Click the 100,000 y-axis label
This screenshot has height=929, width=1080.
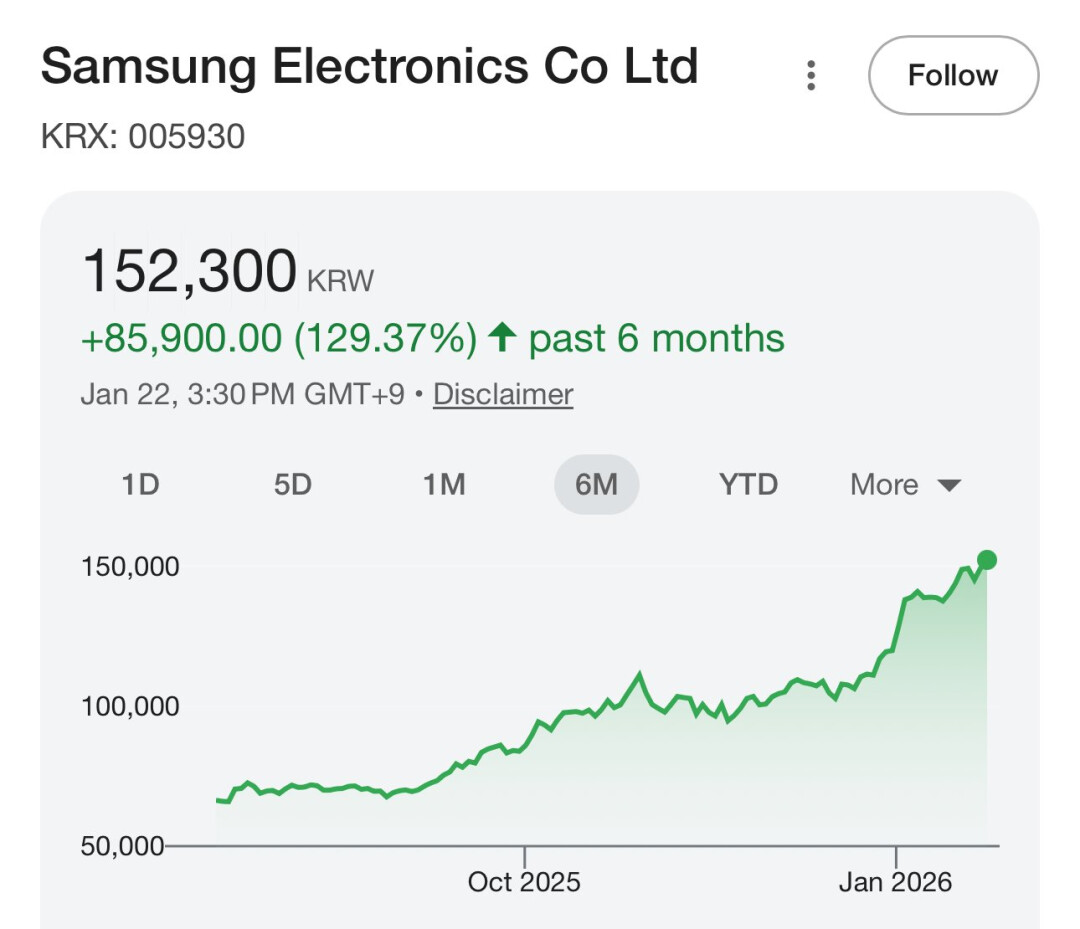click(129, 706)
